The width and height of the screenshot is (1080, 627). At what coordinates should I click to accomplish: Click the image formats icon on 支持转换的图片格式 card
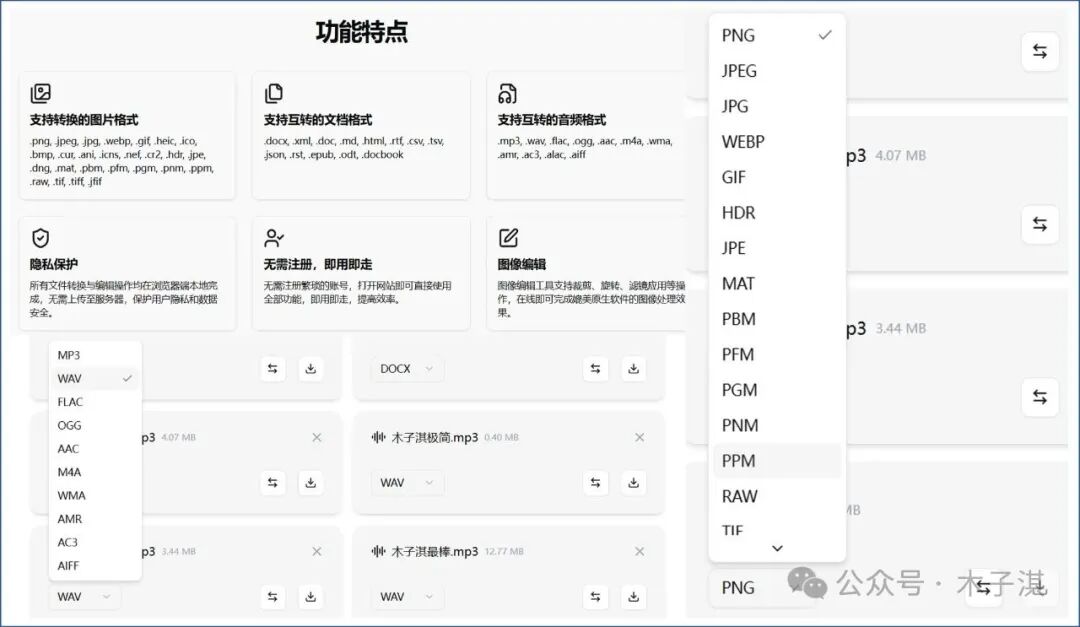pos(40,92)
